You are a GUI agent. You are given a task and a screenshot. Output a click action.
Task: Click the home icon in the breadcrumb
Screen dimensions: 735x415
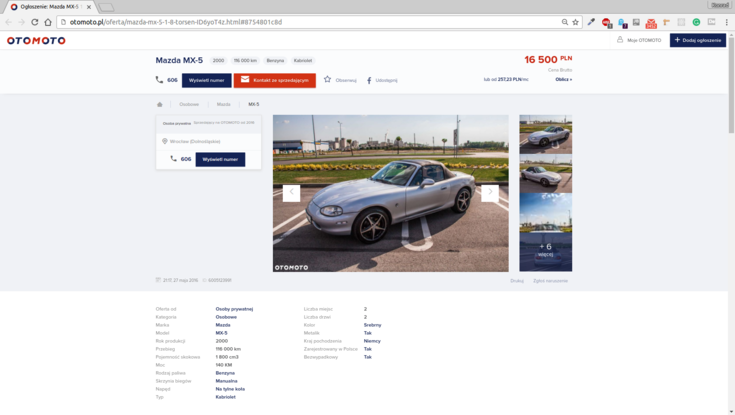[159, 104]
